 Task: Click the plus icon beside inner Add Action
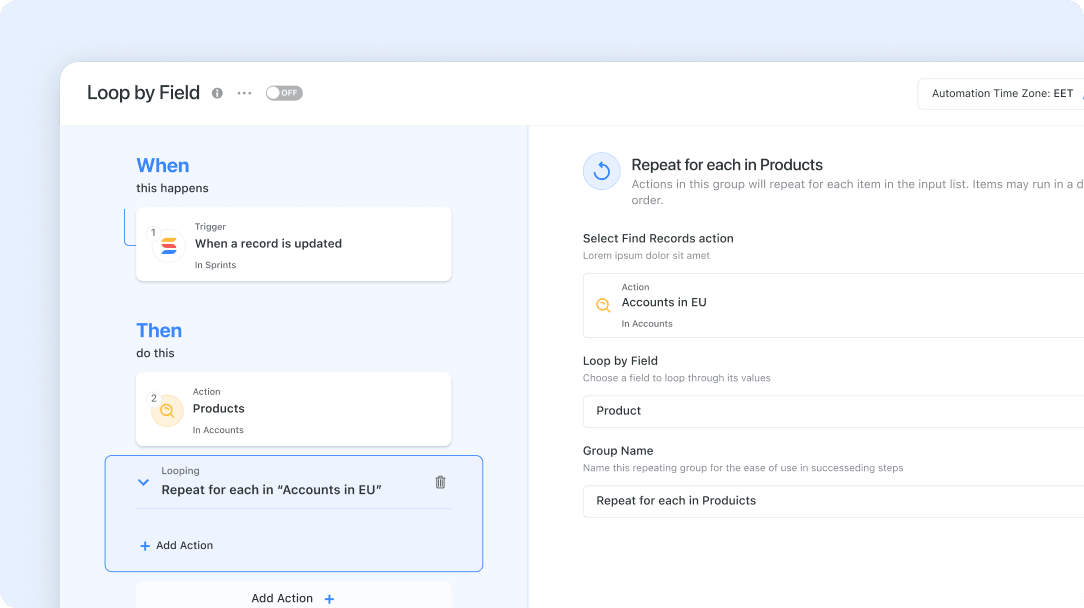[x=144, y=546]
